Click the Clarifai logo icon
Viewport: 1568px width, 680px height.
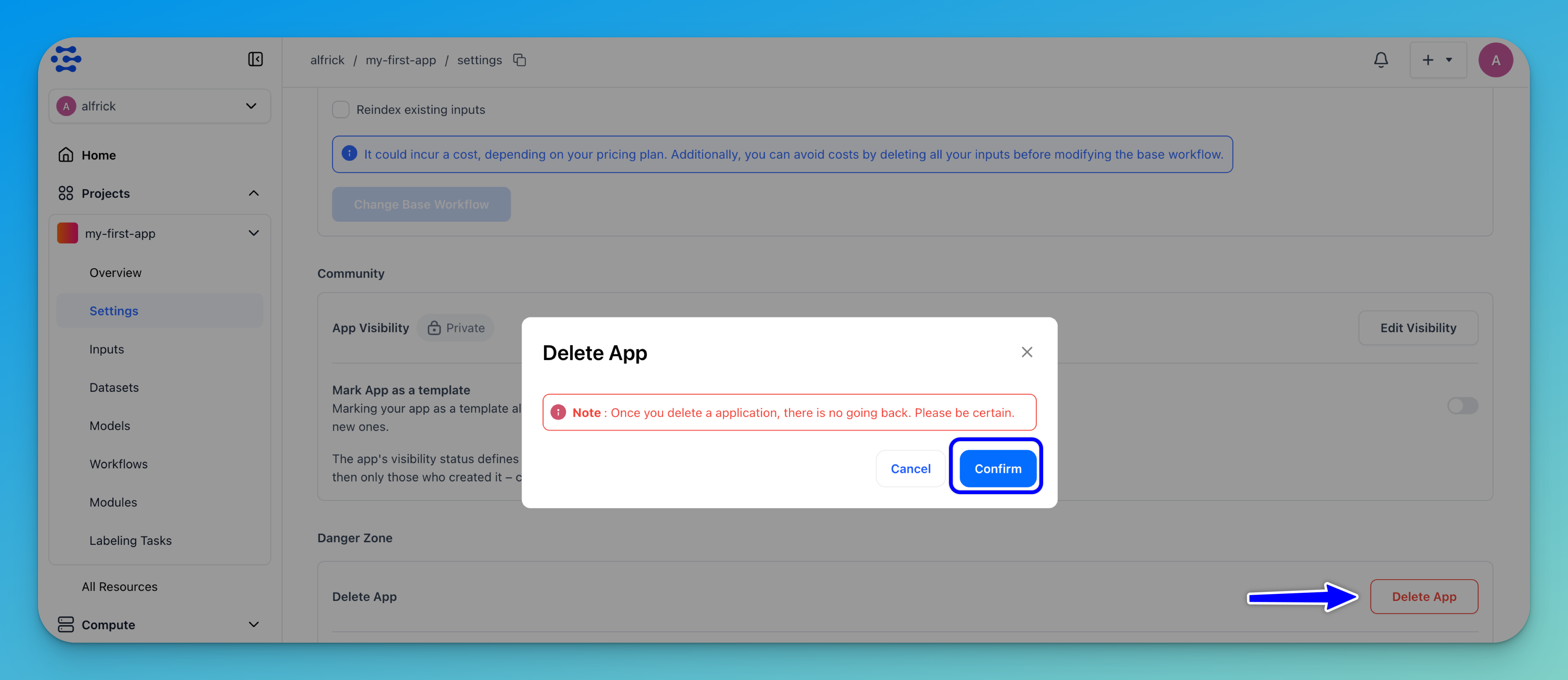click(x=66, y=59)
